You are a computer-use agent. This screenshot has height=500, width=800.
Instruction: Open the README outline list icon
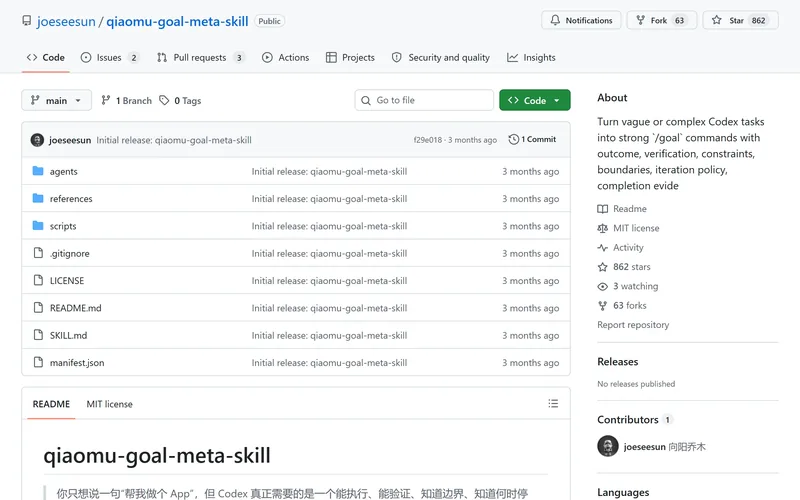(x=553, y=404)
